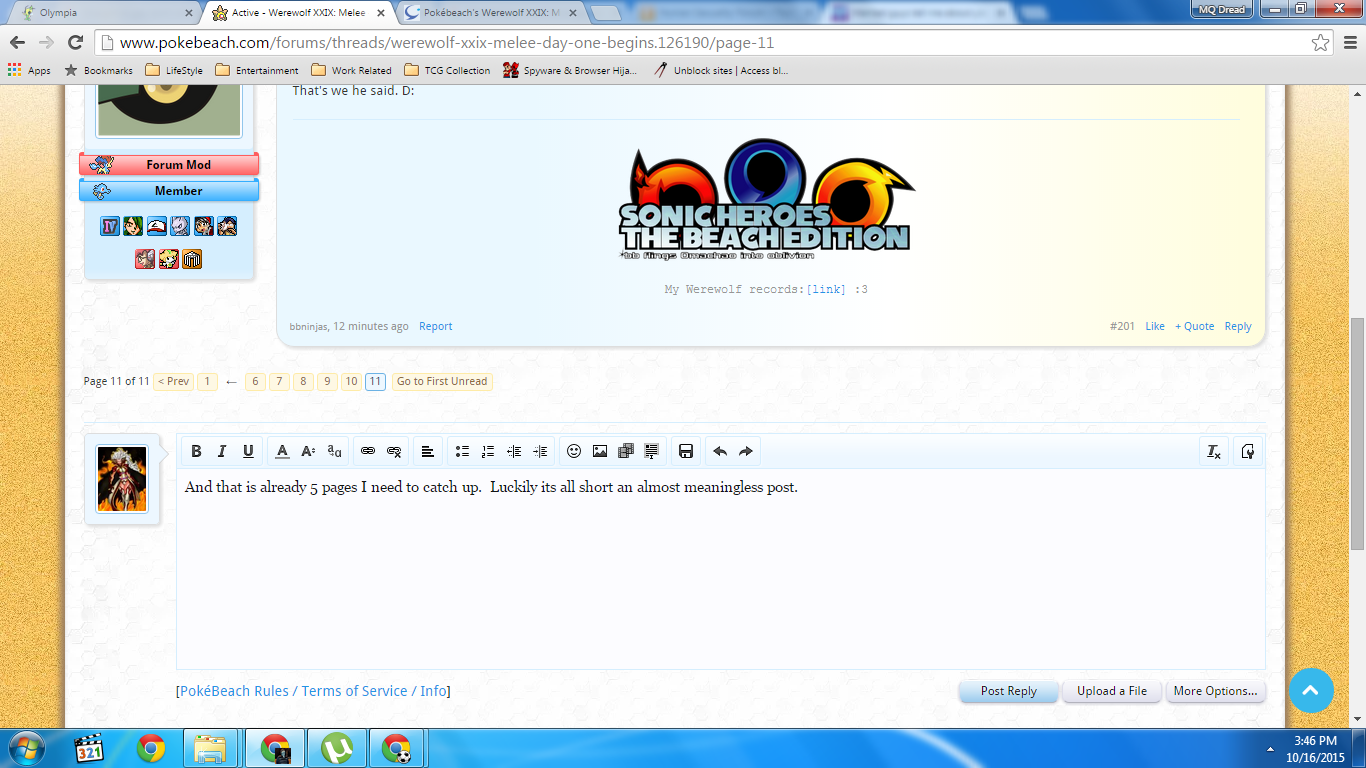
Task: Redo the last edit in the editor
Action: point(746,452)
